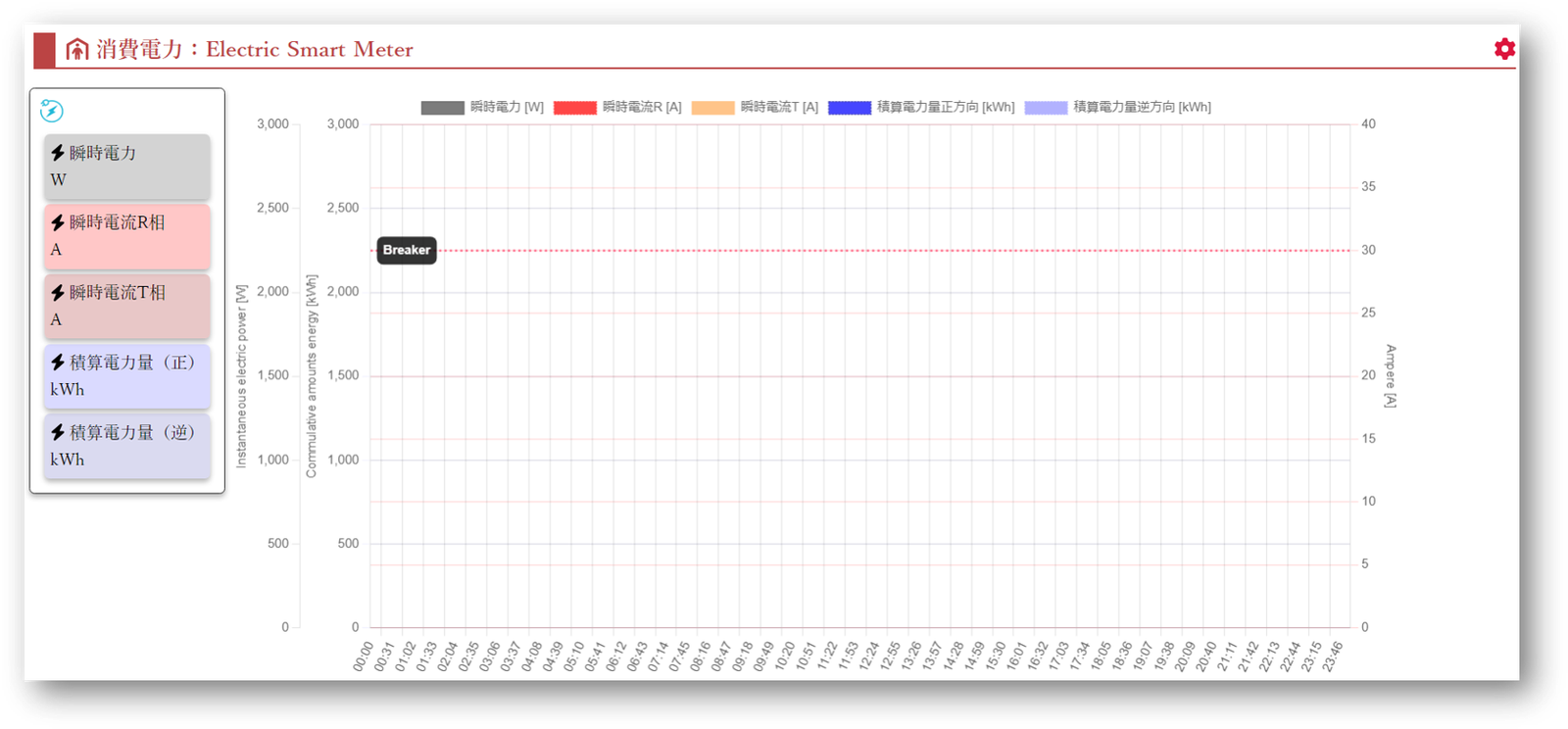The height and width of the screenshot is (729, 1568).
Task: Toggle 瞬時電流R [A] legend series
Action: click(x=617, y=107)
